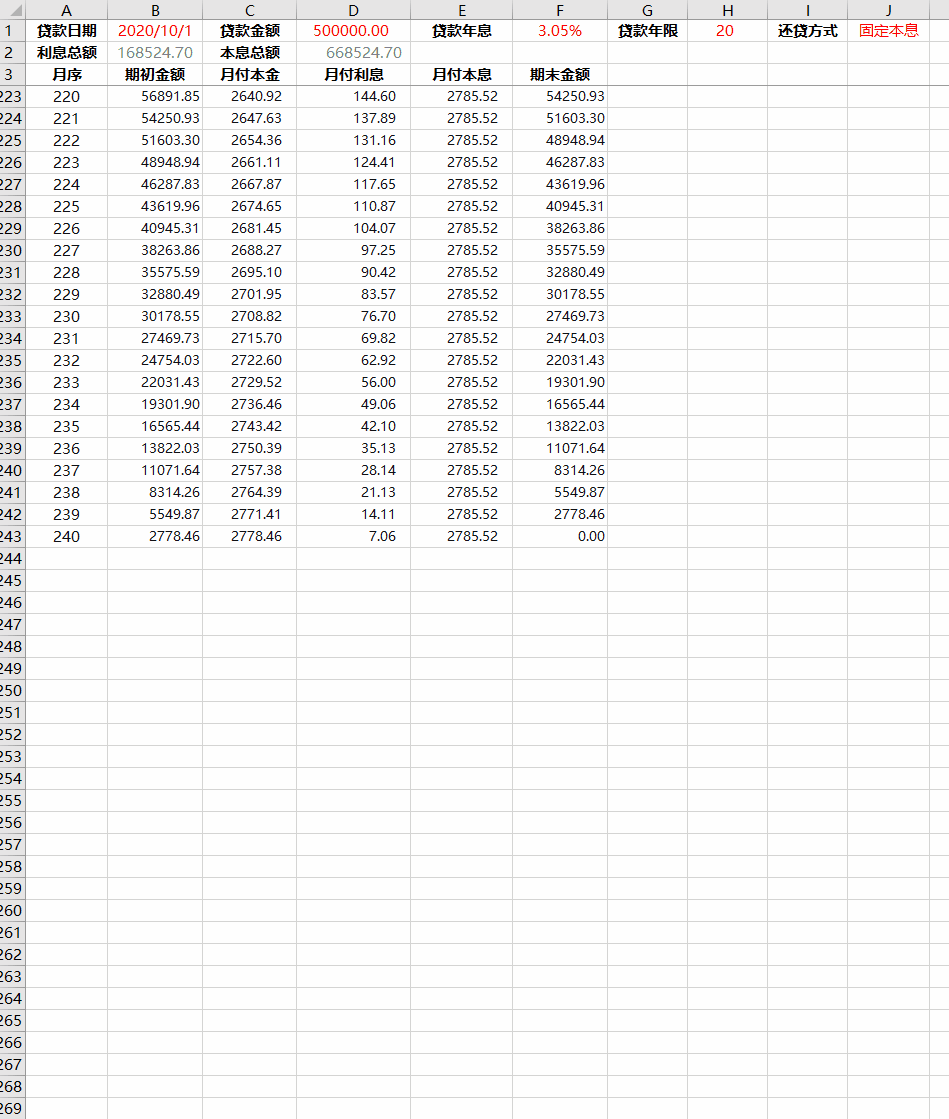Click the select-all corner triangle

pos(14,10)
